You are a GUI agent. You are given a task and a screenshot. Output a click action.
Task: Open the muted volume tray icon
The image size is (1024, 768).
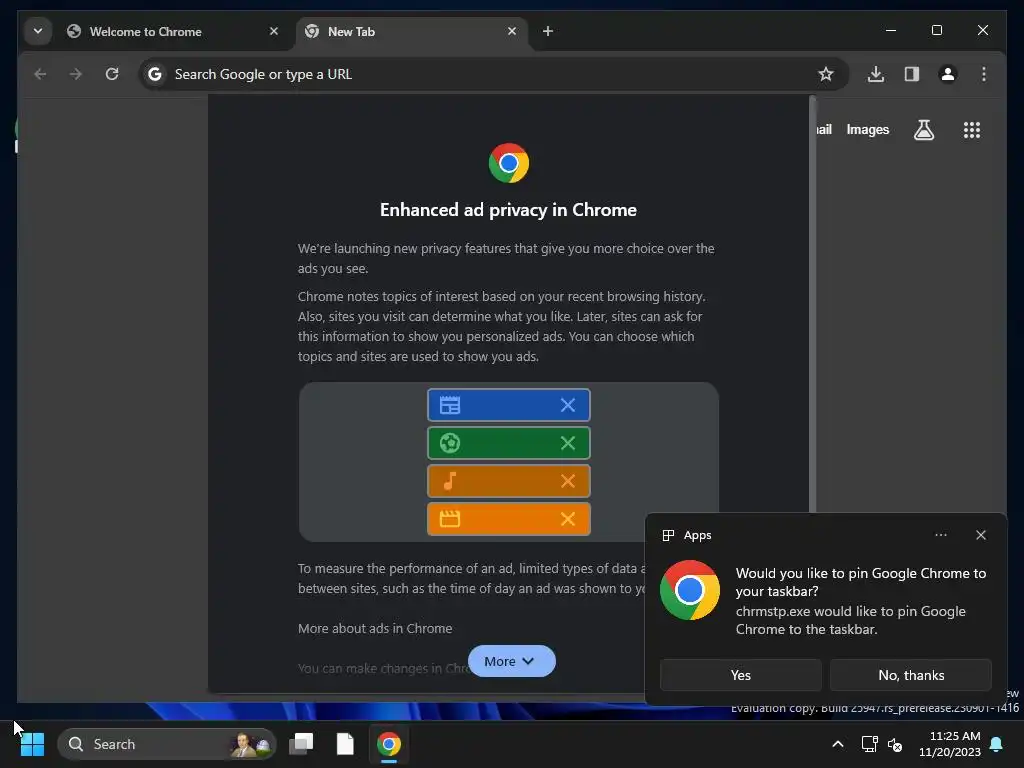895,744
